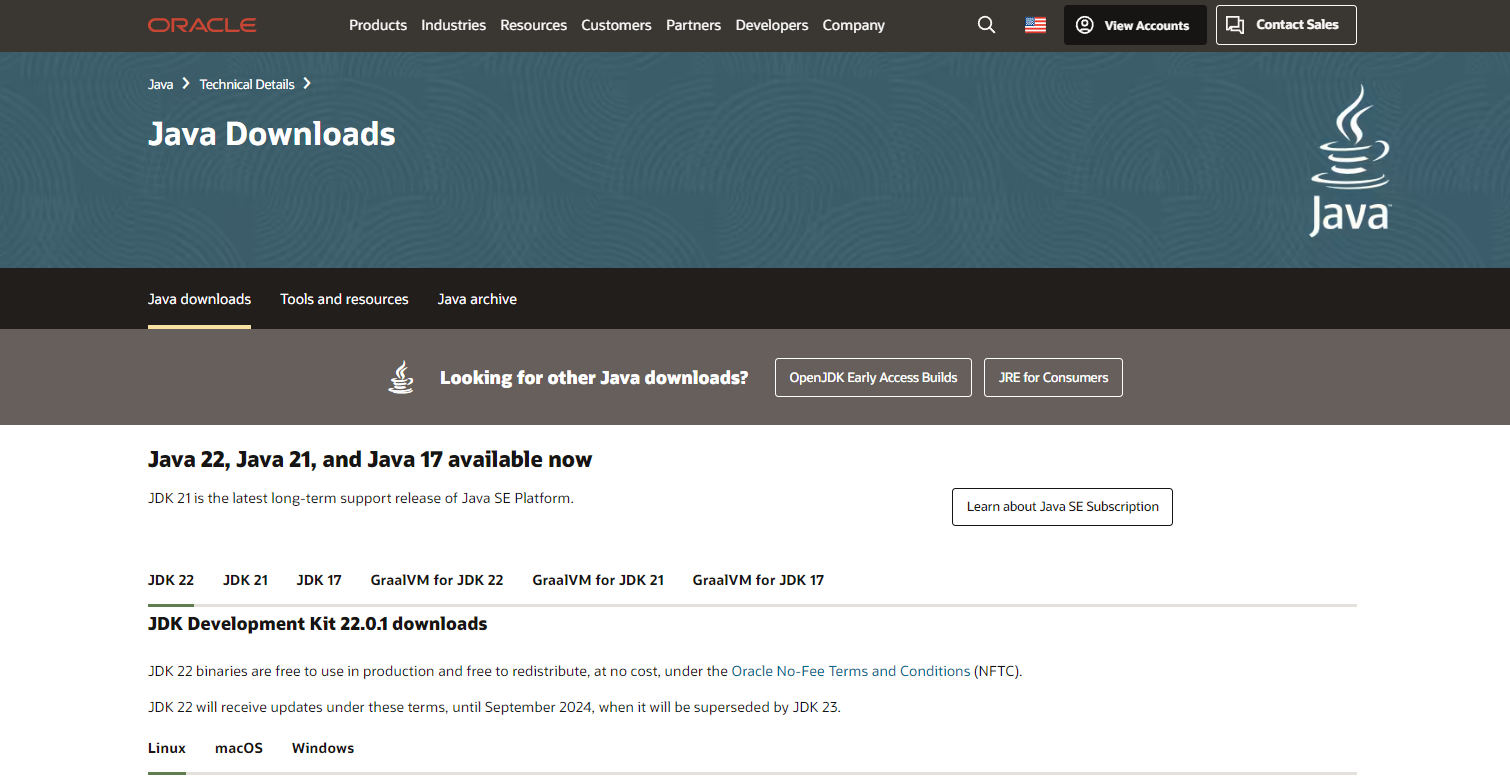Open the Partners menu
Image resolution: width=1510 pixels, height=781 pixels.
point(693,25)
